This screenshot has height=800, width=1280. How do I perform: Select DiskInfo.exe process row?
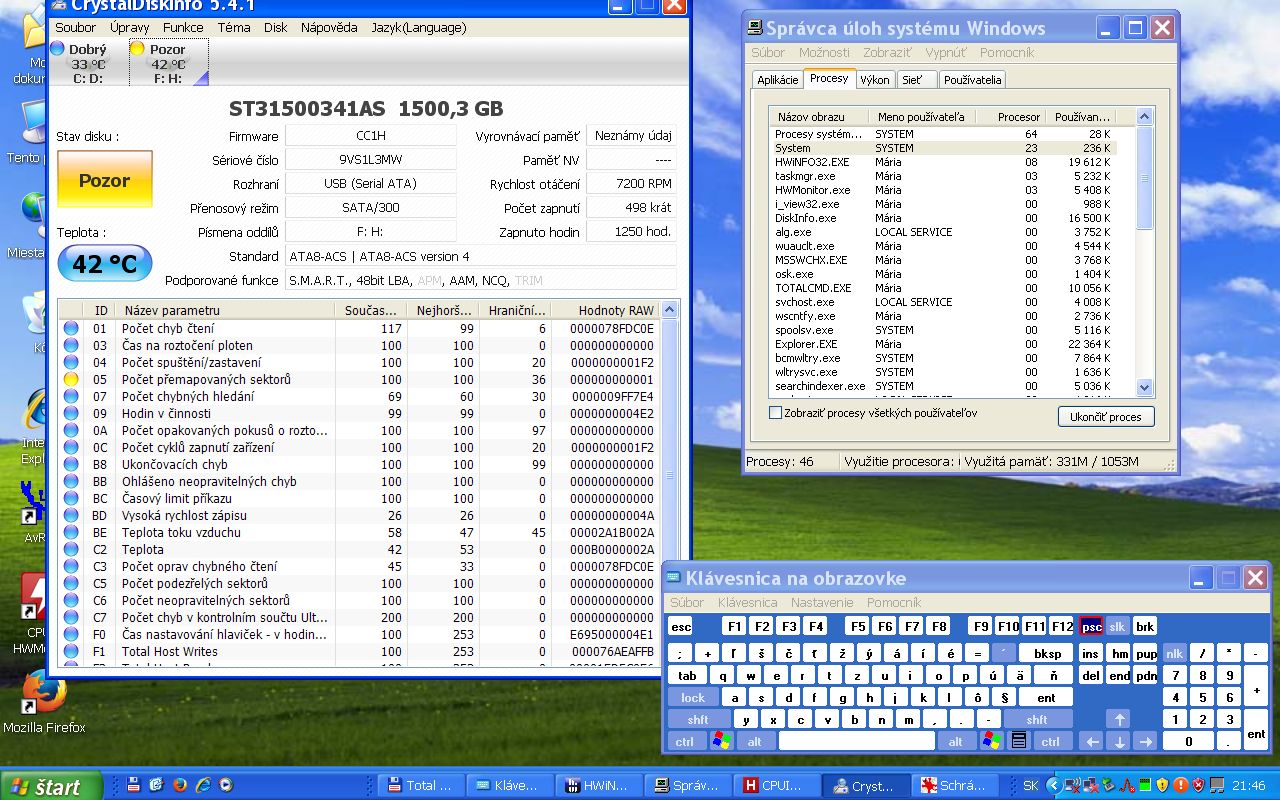(x=945, y=217)
